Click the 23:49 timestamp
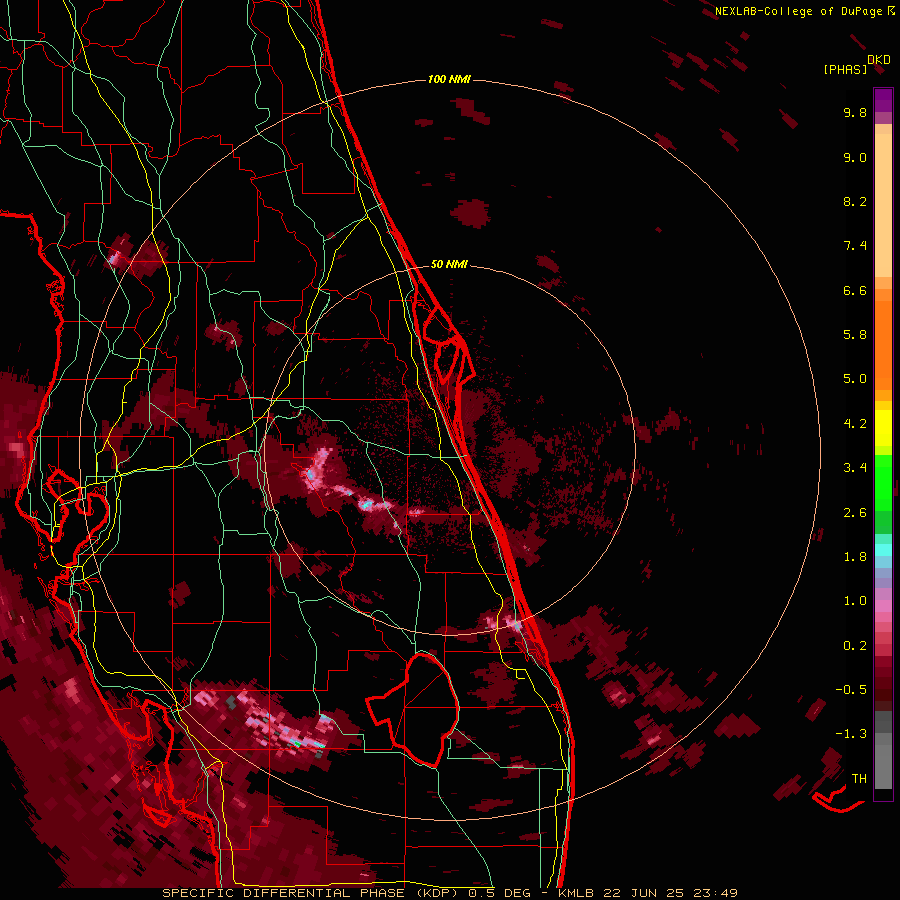This screenshot has width=900, height=900. 715,893
